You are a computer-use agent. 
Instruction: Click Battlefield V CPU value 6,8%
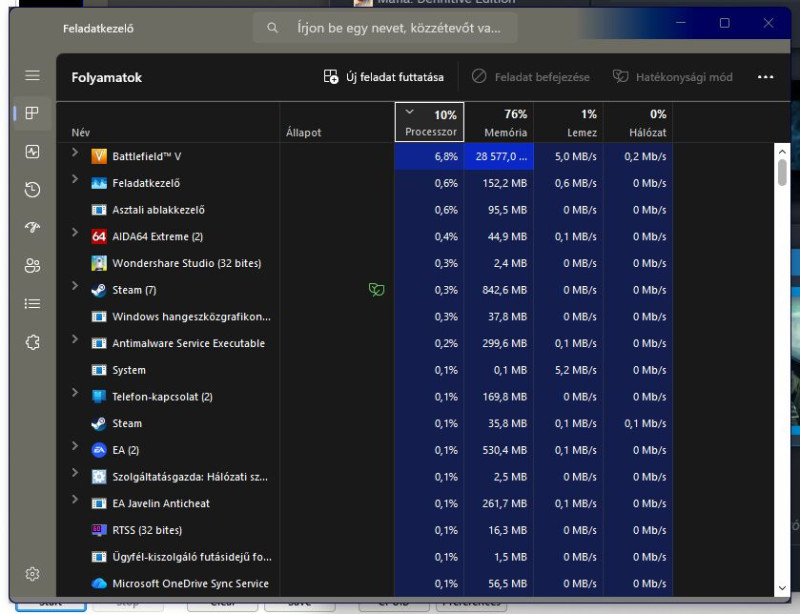tap(446, 156)
